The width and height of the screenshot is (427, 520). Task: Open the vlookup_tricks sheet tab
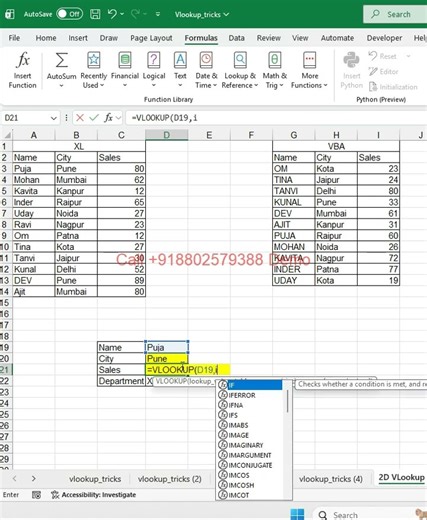(x=95, y=479)
